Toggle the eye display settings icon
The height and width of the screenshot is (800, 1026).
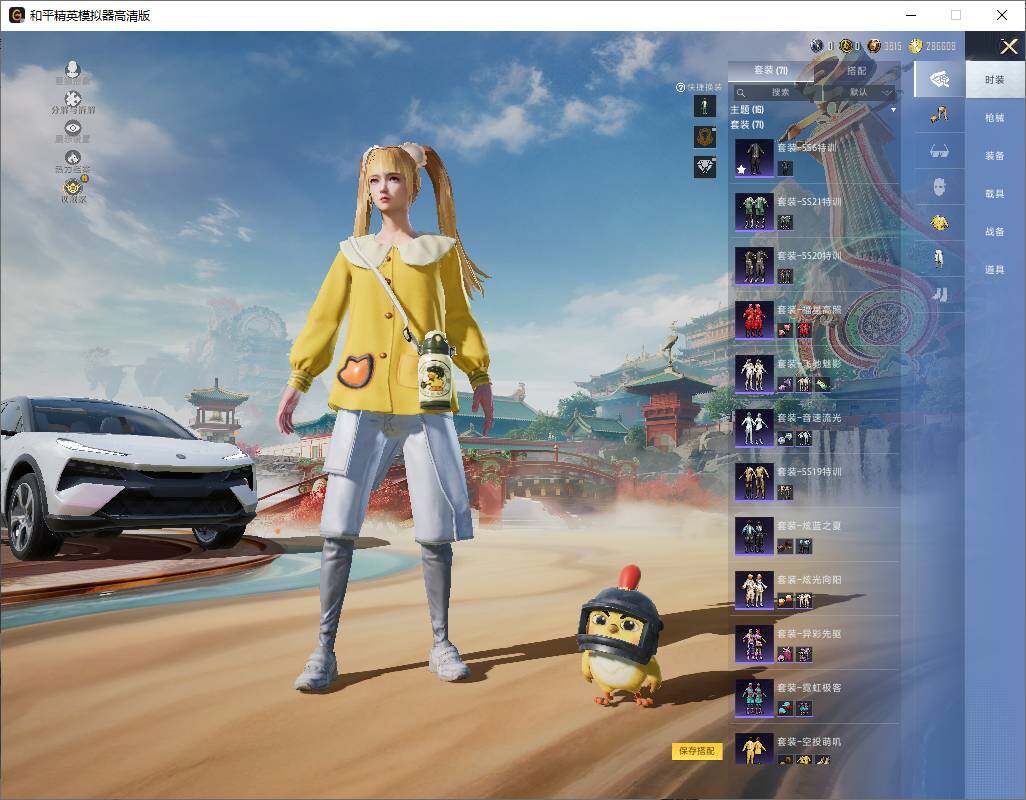pos(72,128)
